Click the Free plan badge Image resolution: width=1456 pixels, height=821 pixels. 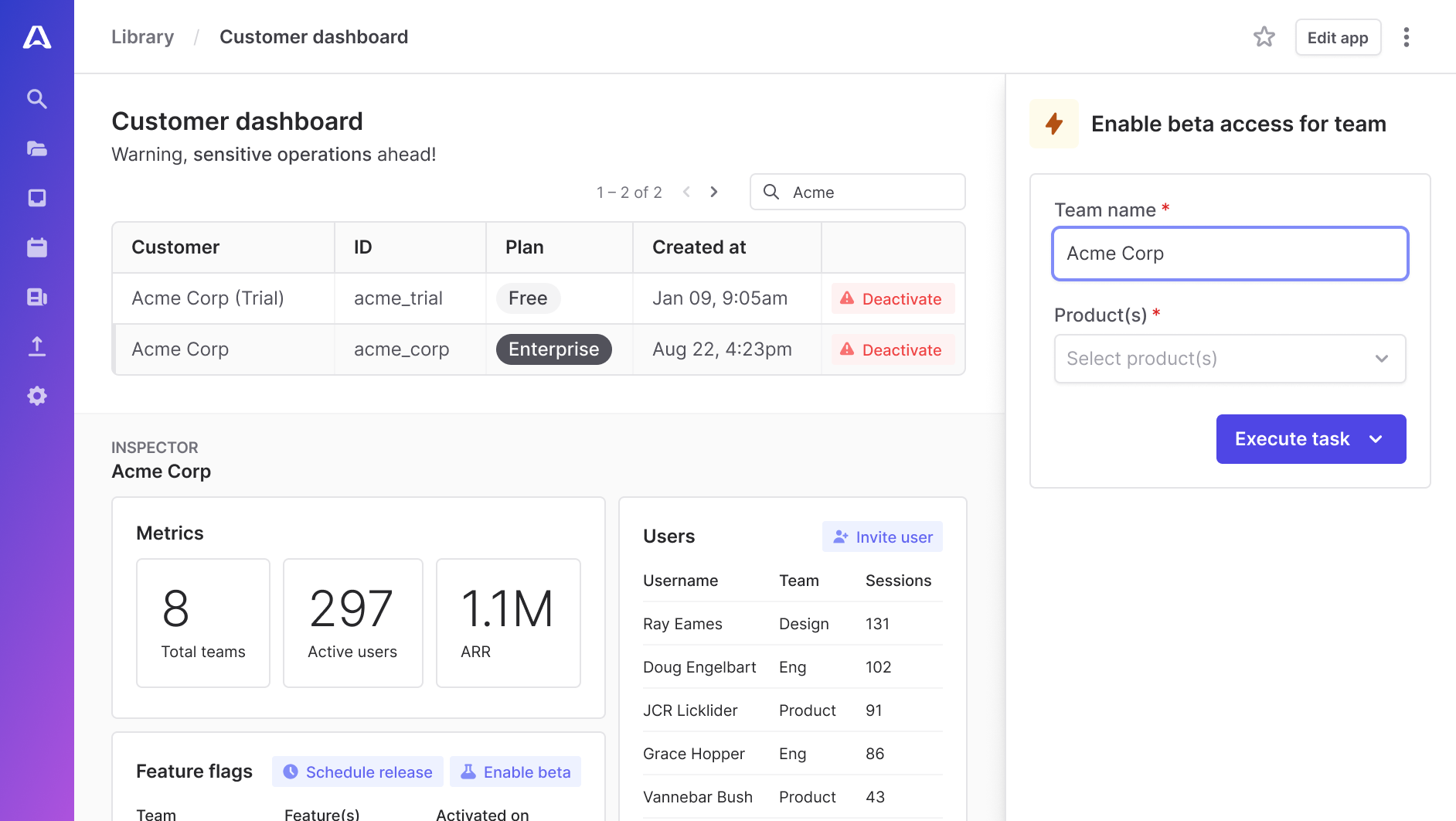point(529,298)
